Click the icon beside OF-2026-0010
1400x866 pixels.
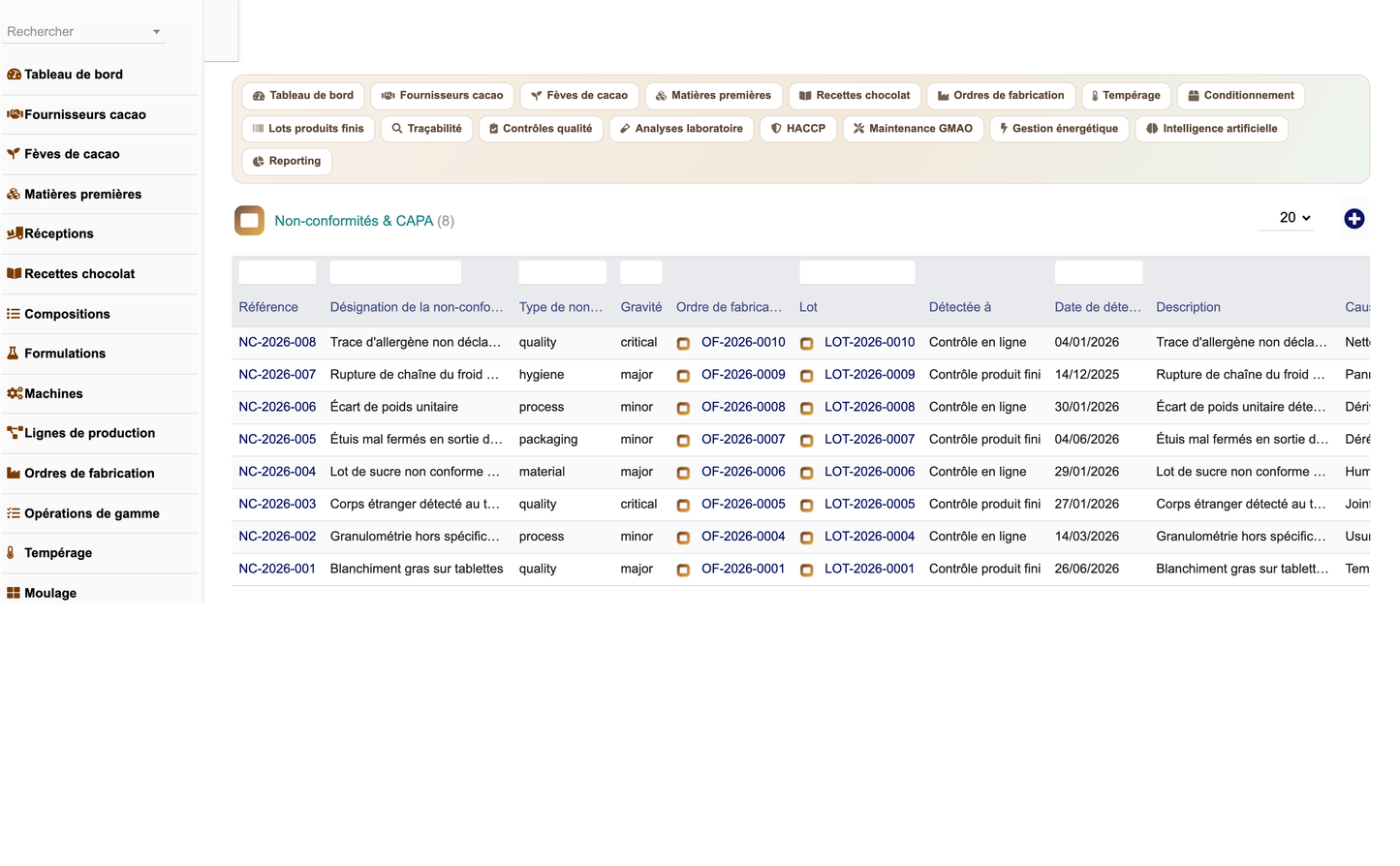(x=683, y=343)
